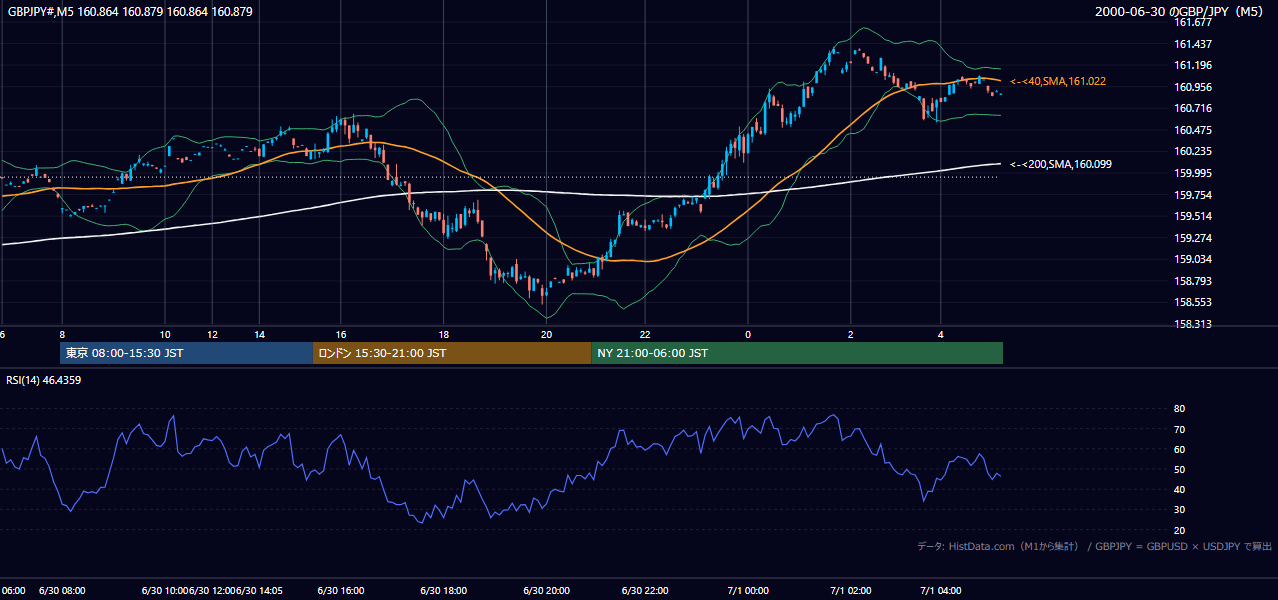The width and height of the screenshot is (1278, 600).
Task: Click the 6/30 20:00 bottom time label
Action: (546, 590)
